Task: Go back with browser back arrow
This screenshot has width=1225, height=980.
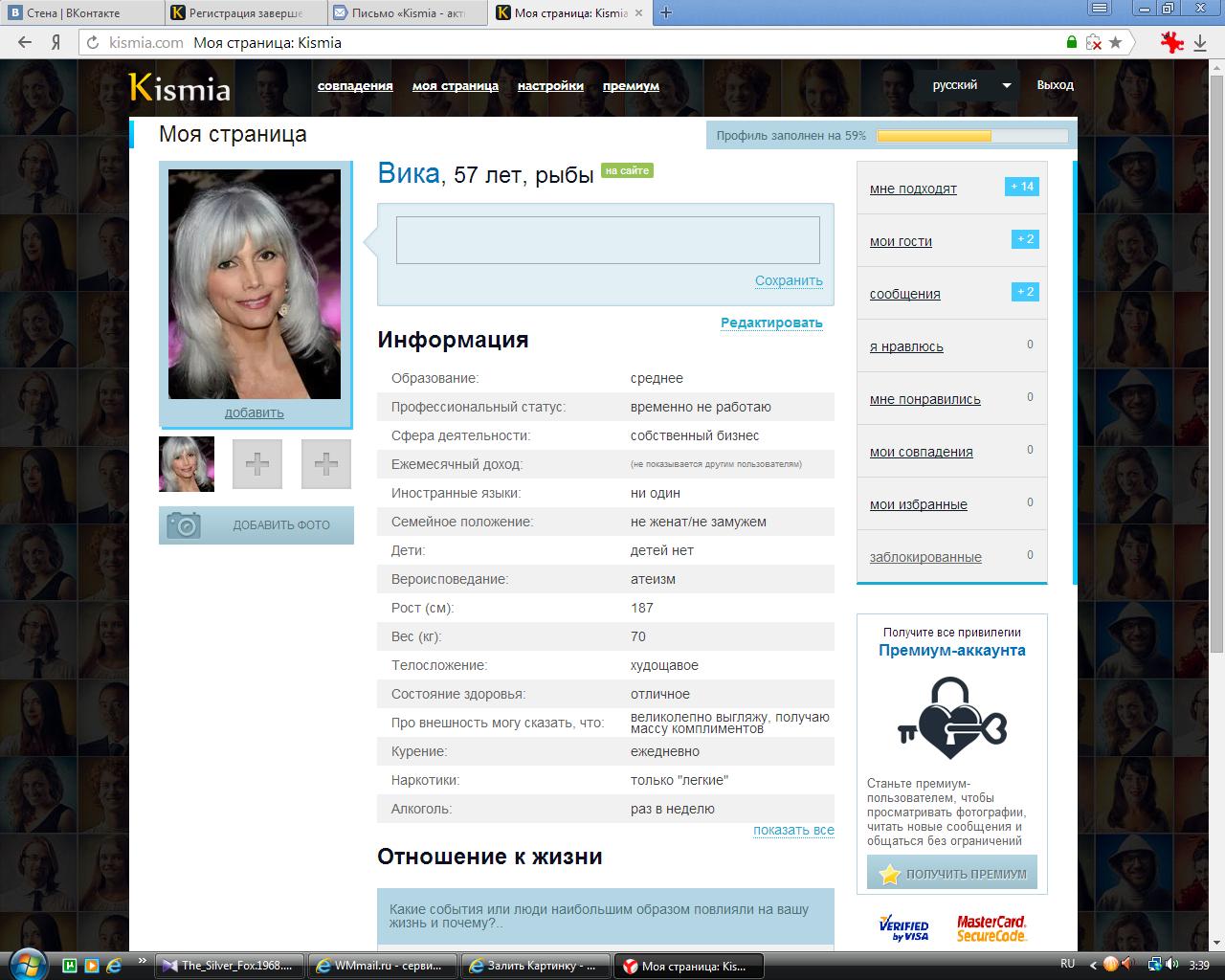Action: coord(25,42)
